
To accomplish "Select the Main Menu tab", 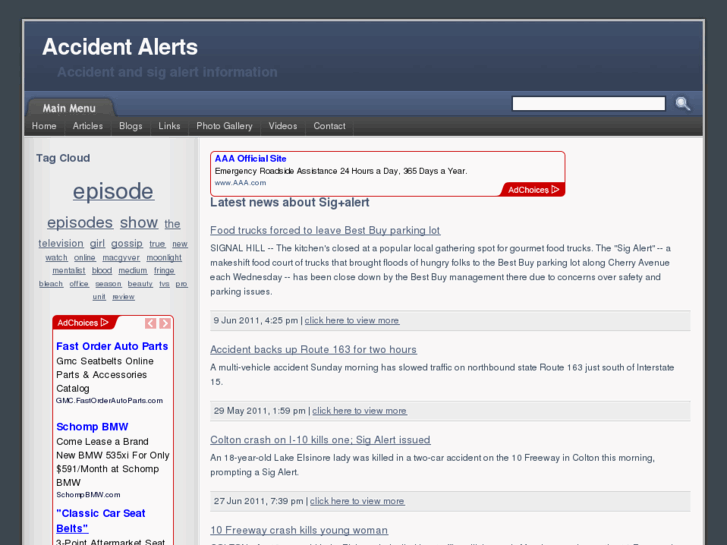I will coord(69,108).
